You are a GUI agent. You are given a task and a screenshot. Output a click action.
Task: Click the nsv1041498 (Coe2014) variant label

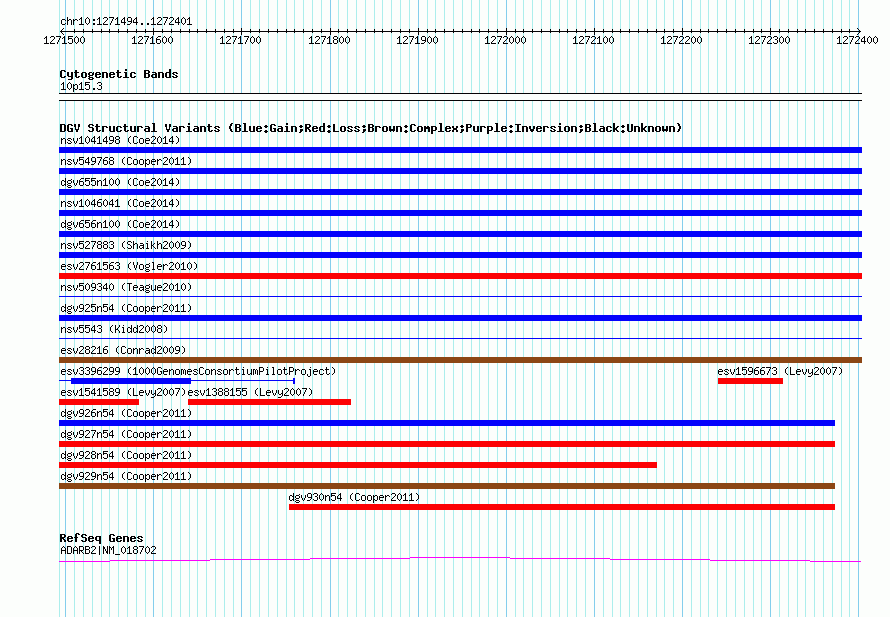120,140
